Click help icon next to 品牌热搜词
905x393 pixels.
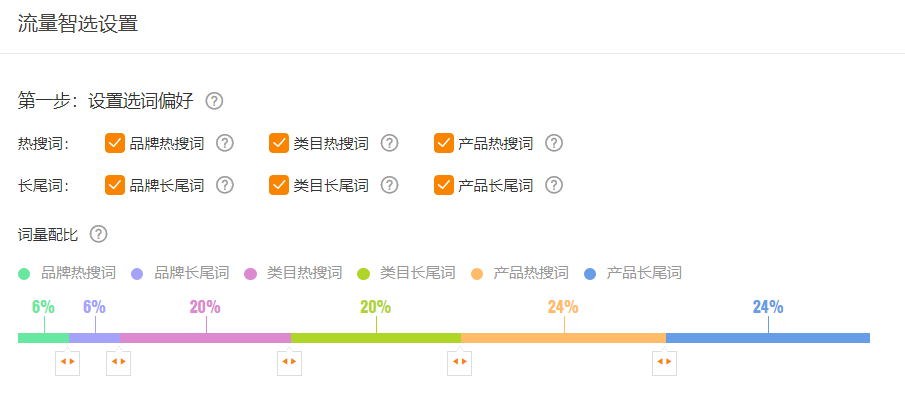pos(225,143)
